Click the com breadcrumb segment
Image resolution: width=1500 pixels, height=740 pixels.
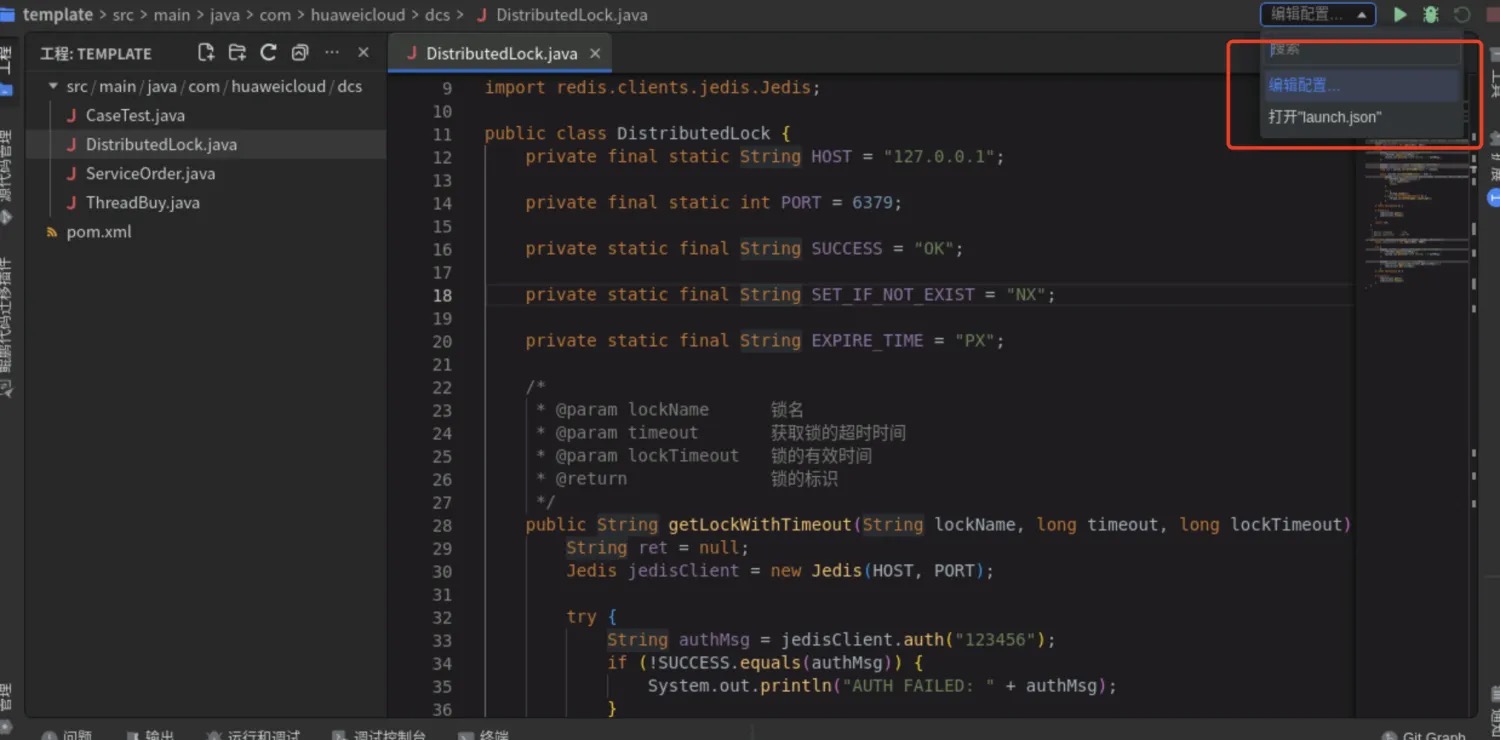(x=275, y=15)
